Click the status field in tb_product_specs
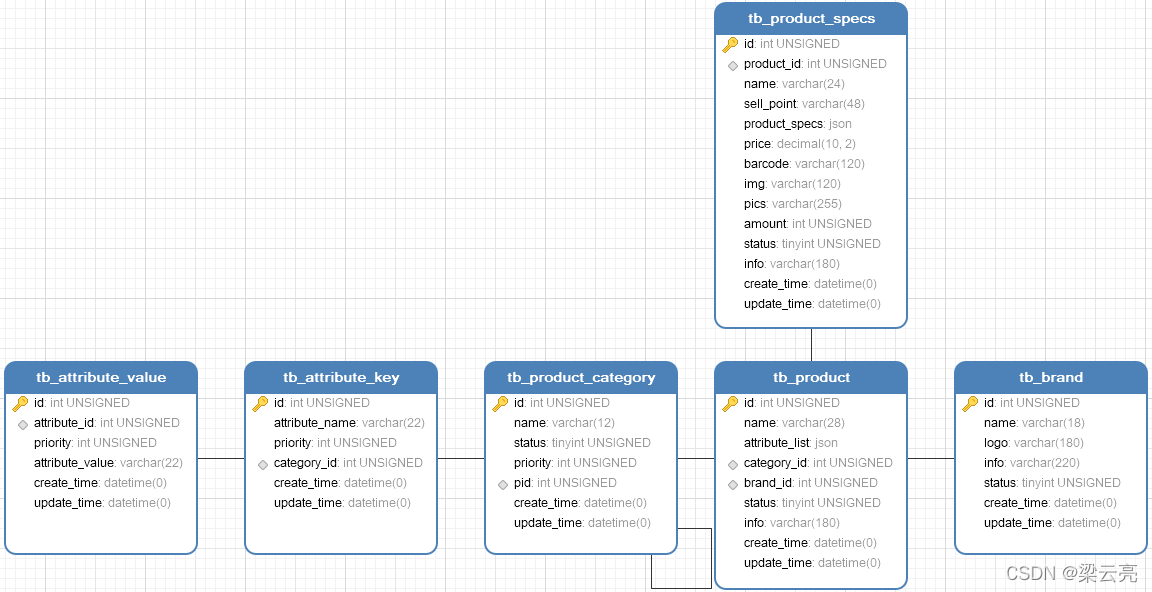The height and width of the screenshot is (592, 1152). (x=812, y=243)
